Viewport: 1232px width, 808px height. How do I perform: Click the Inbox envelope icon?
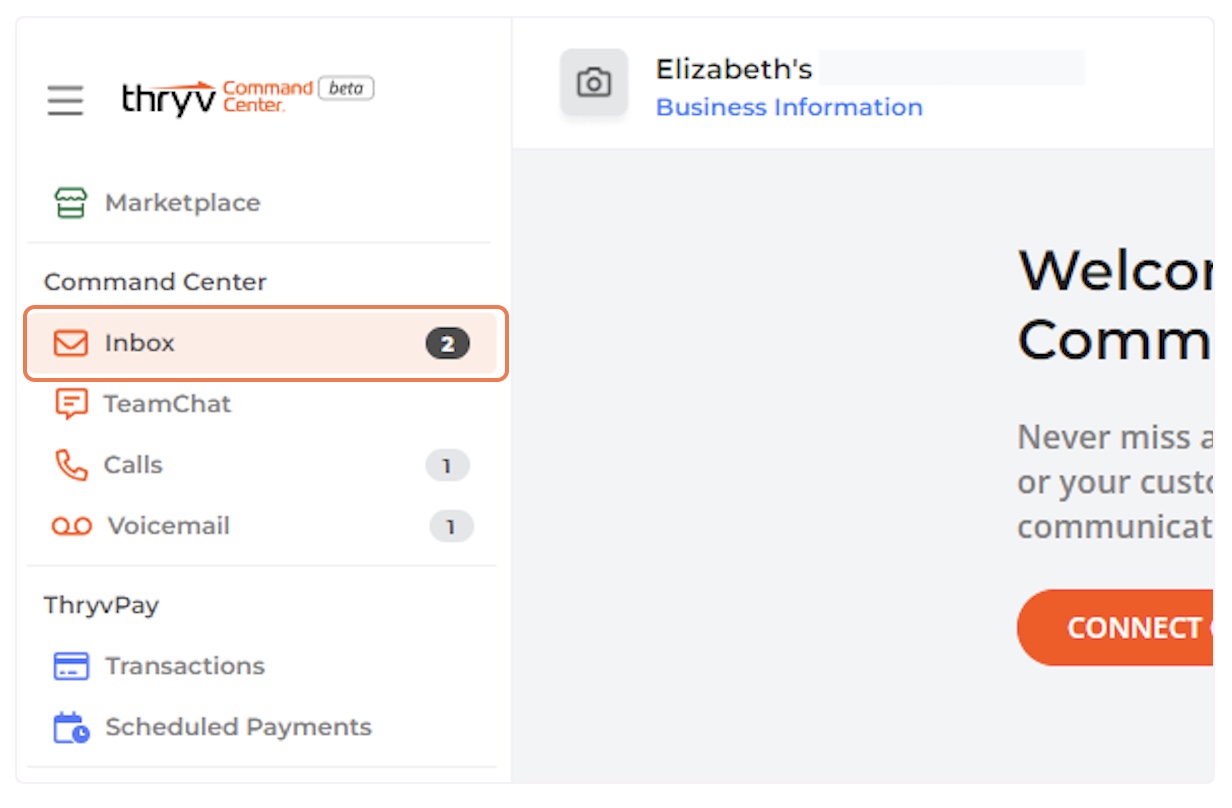70,343
